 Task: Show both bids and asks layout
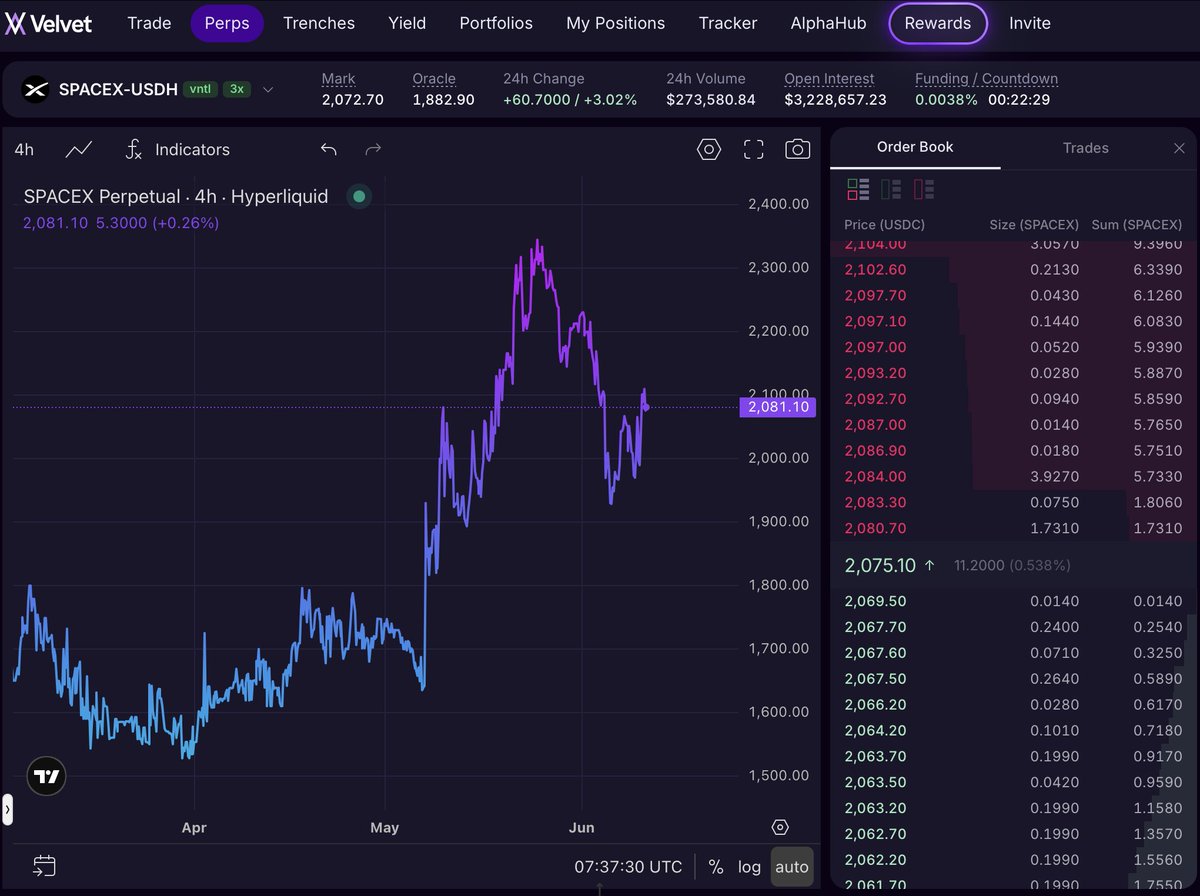click(858, 188)
